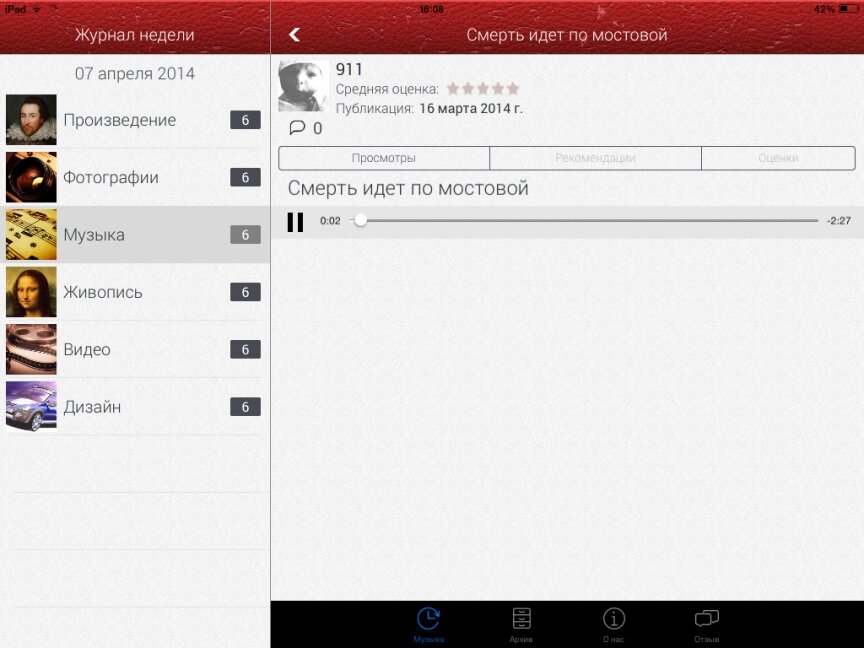Viewport: 864px width, 648px height.
Task: Click the author name 911
Action: (x=349, y=69)
